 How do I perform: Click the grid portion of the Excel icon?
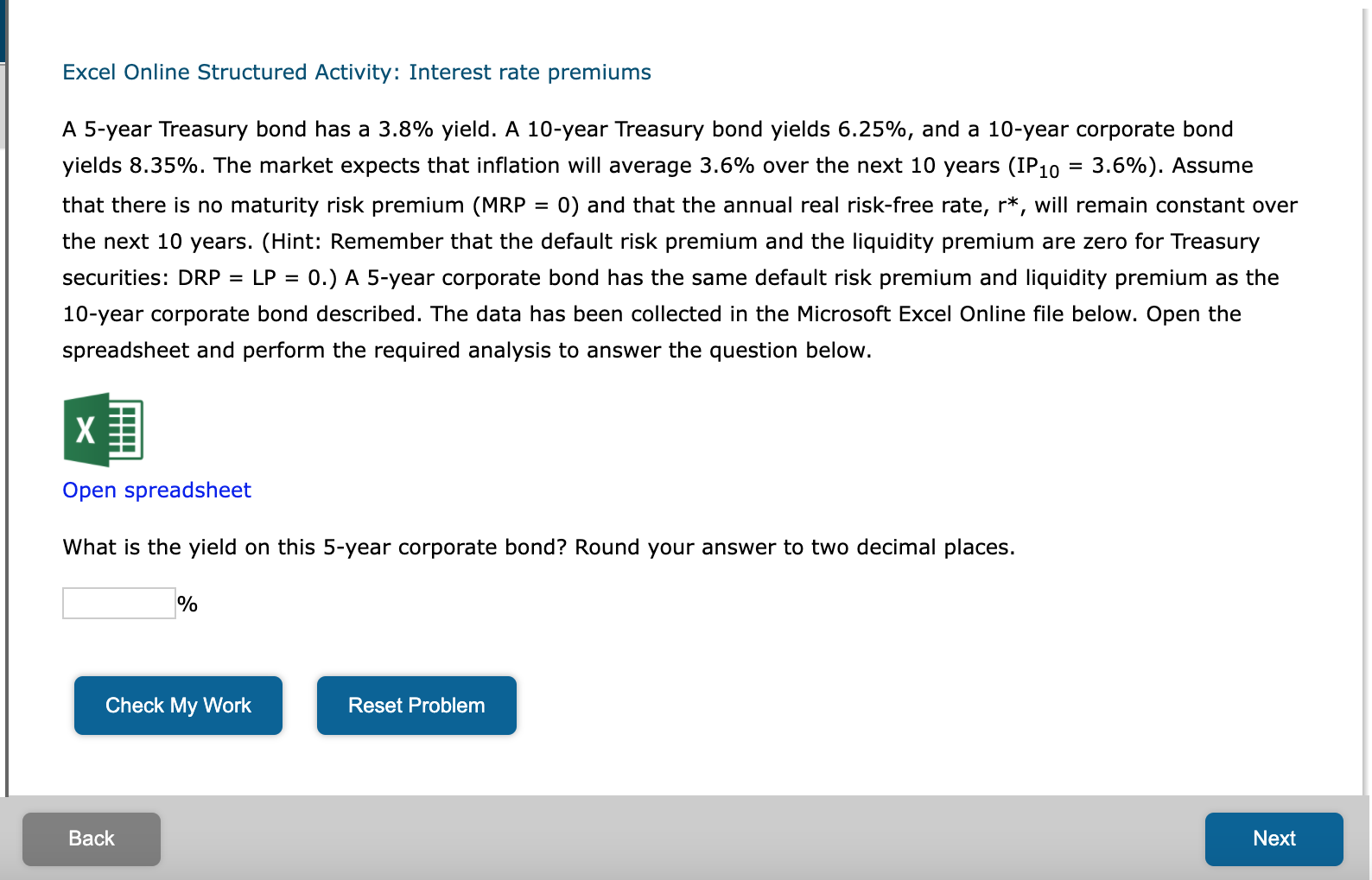pos(125,427)
